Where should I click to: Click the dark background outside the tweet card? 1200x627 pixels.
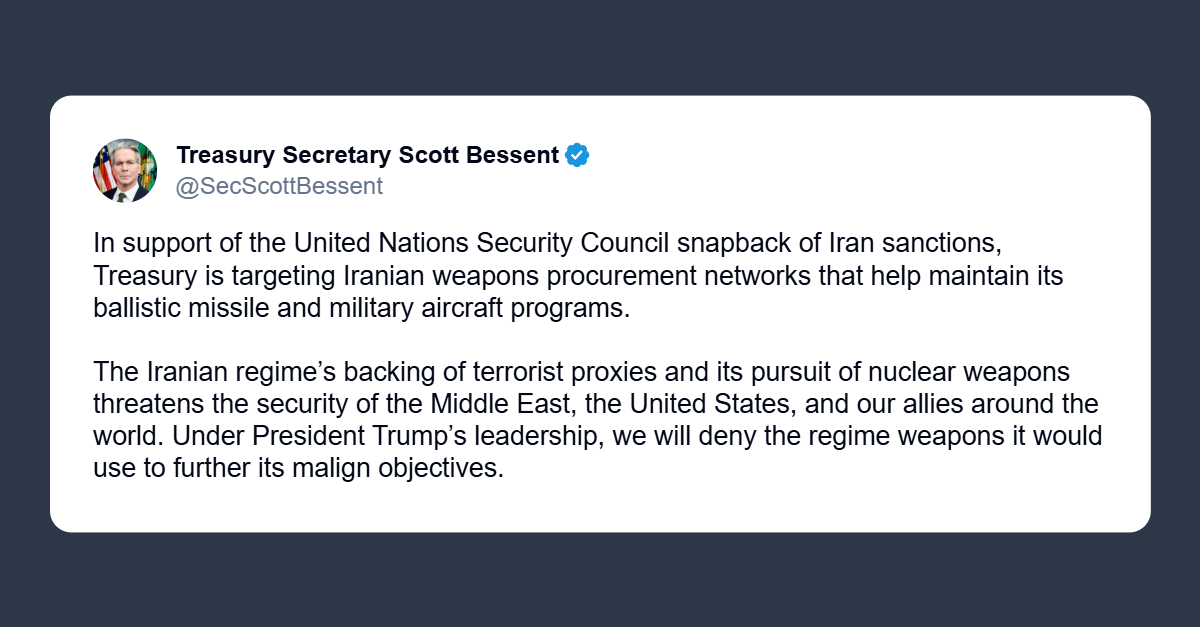point(600,580)
